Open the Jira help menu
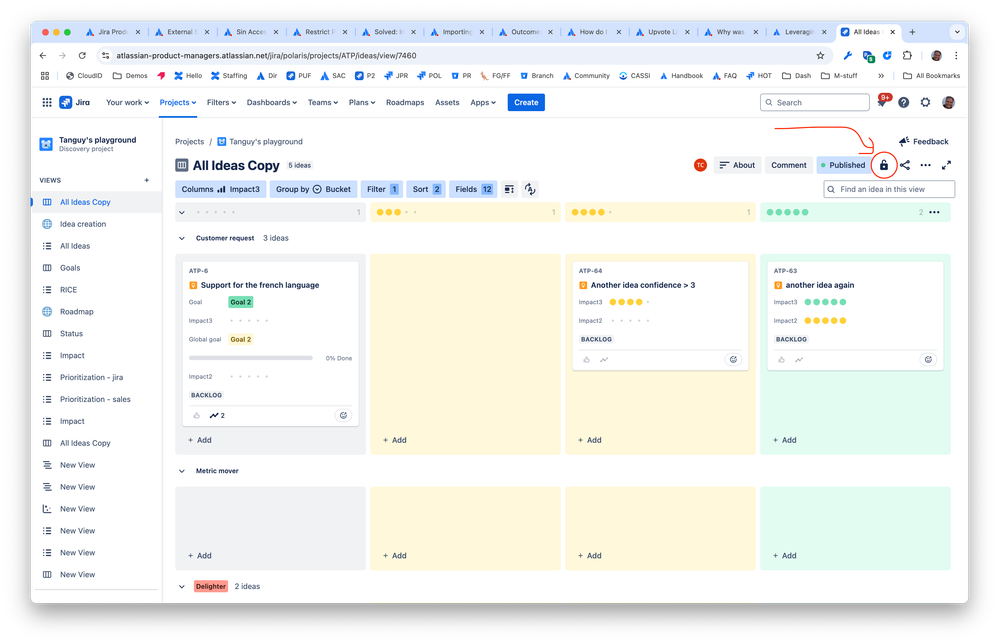 903,103
